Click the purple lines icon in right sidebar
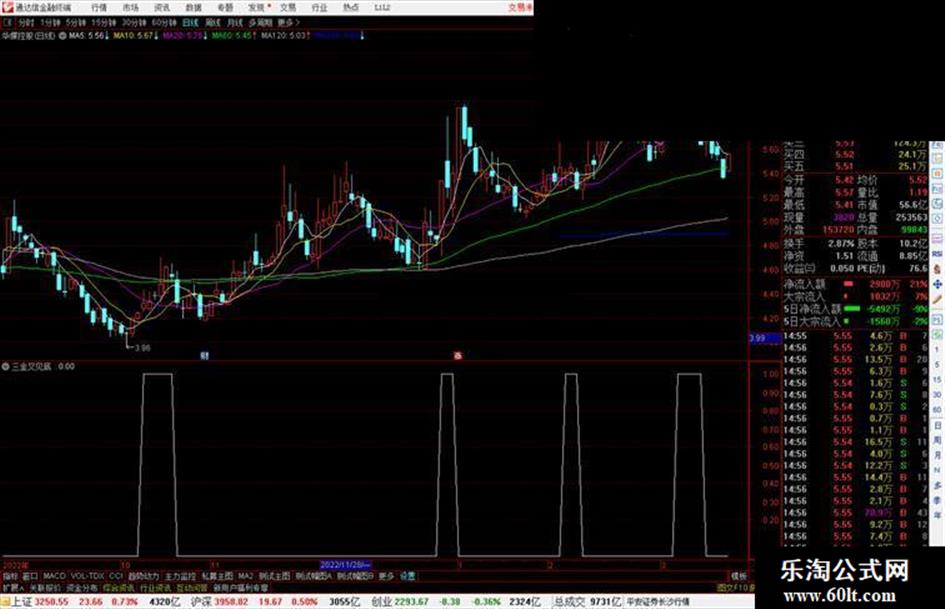 (x=937, y=239)
